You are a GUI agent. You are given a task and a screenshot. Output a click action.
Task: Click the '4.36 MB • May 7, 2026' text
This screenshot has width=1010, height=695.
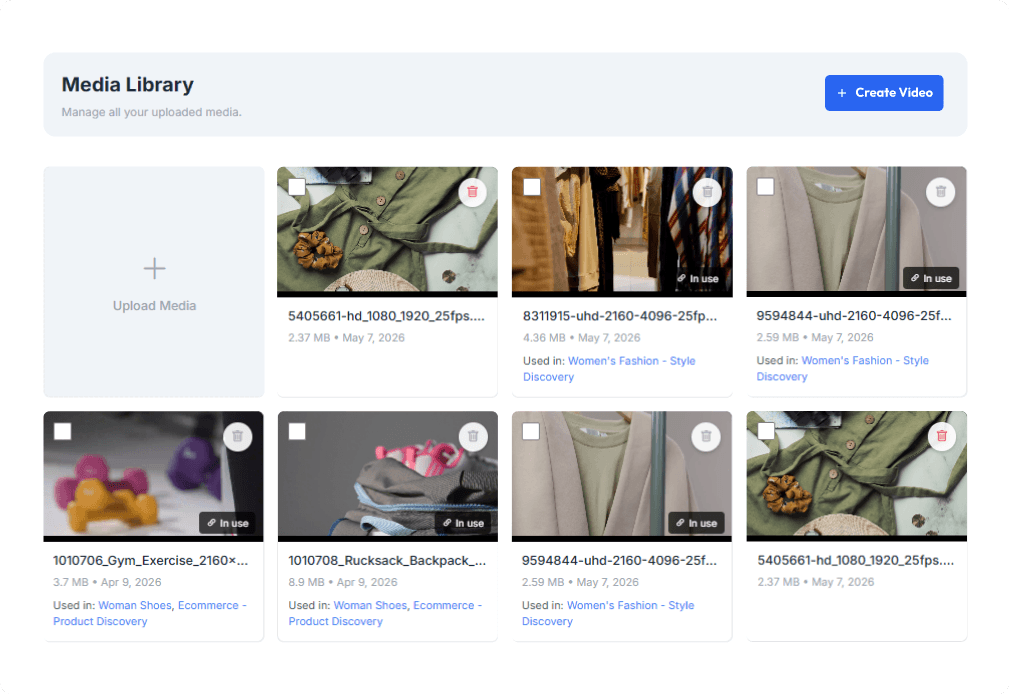click(x=582, y=338)
